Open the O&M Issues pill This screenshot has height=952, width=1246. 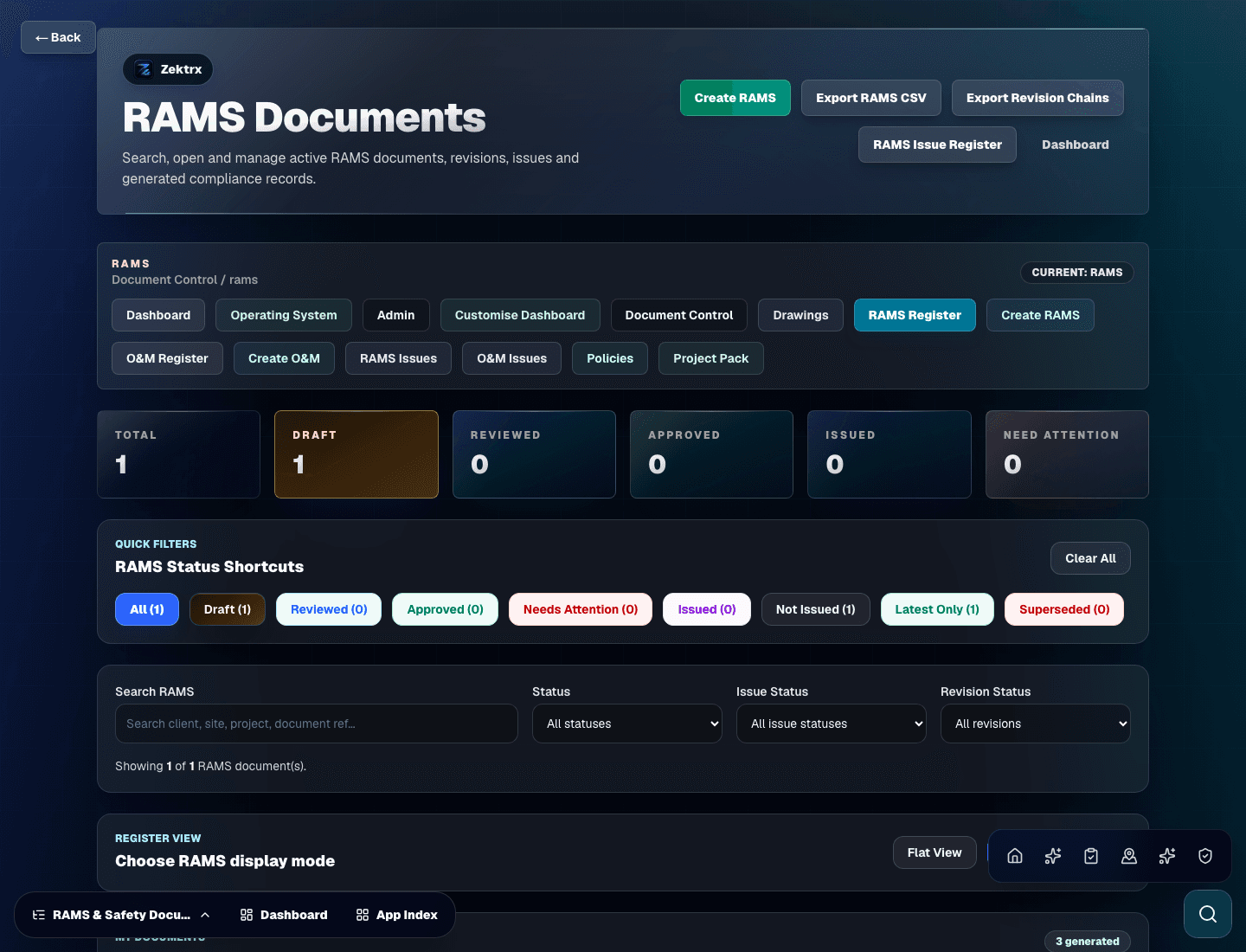pyautogui.click(x=511, y=358)
